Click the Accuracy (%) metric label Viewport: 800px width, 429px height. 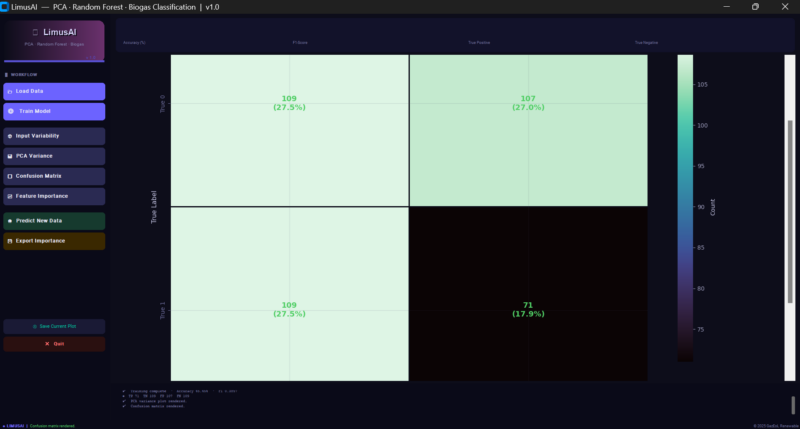[134, 43]
